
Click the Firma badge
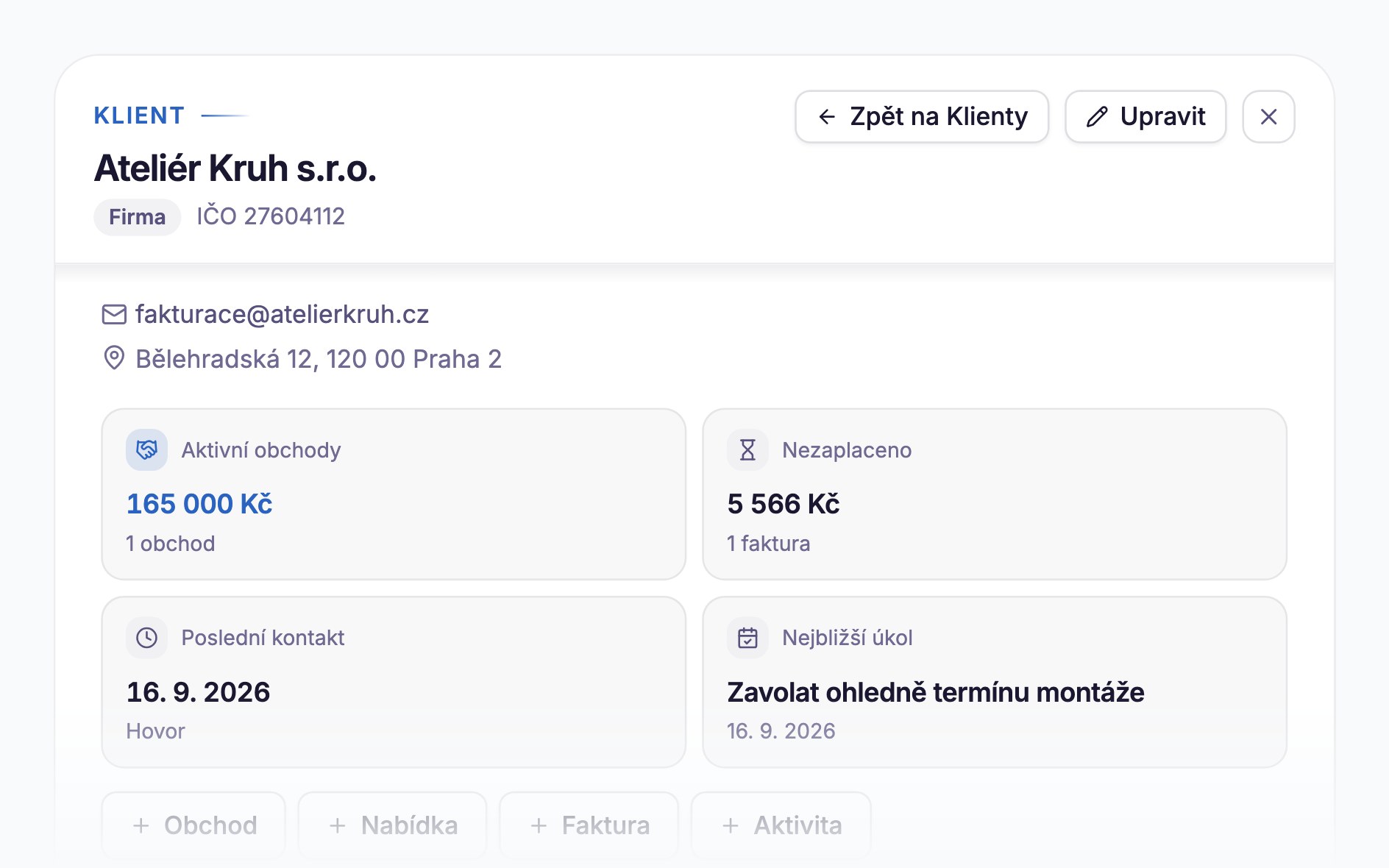click(137, 217)
